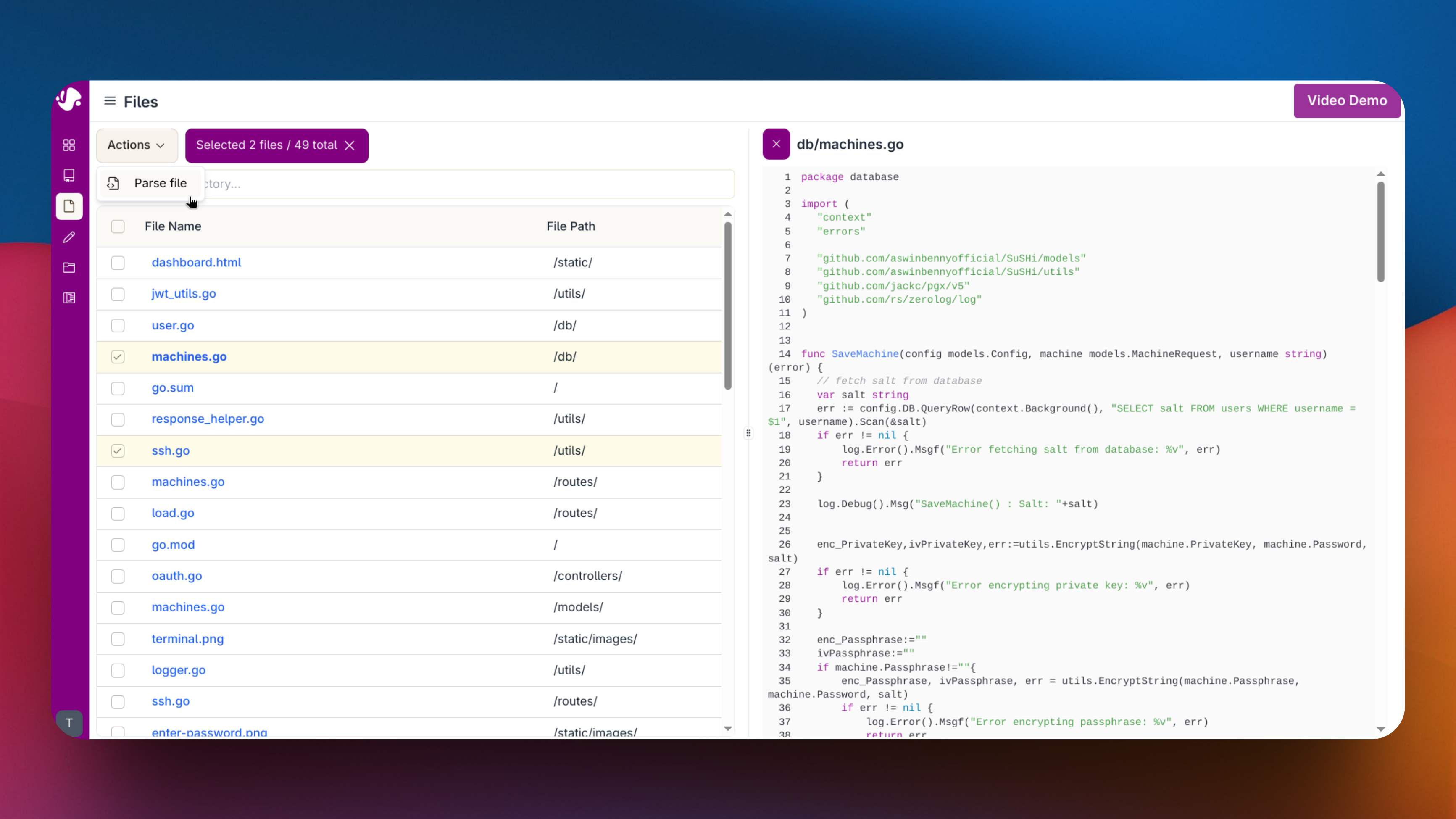Click code viewer scrollbar up arrow
This screenshot has width=1456, height=819.
point(1380,174)
